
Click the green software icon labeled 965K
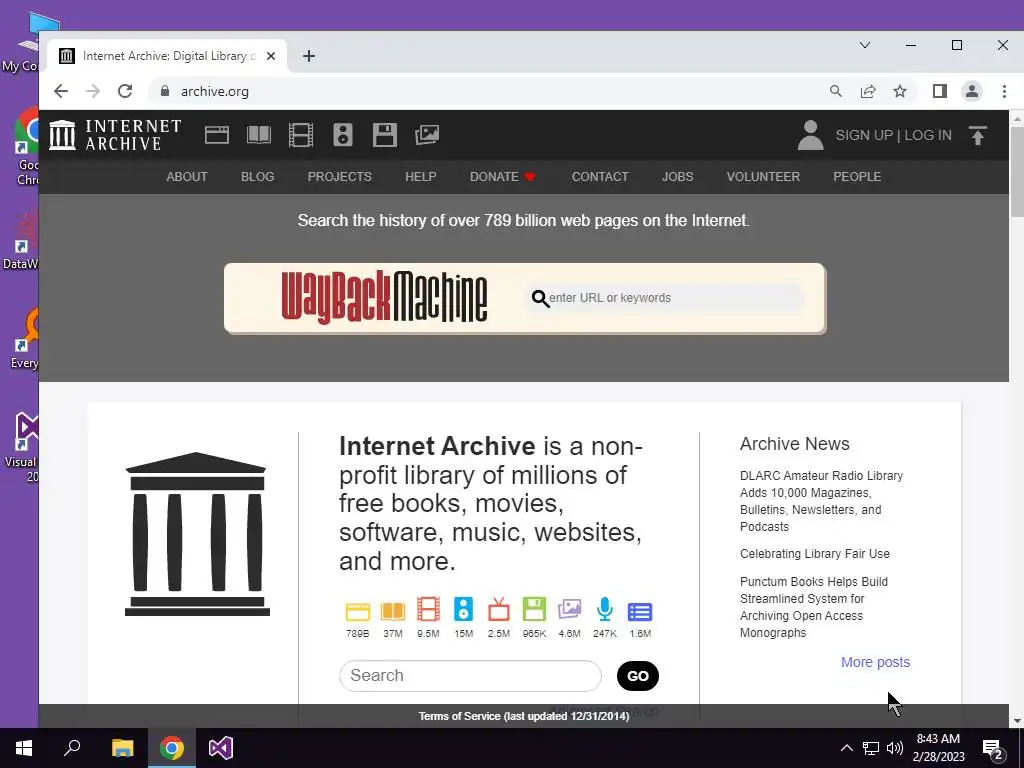tap(534, 609)
